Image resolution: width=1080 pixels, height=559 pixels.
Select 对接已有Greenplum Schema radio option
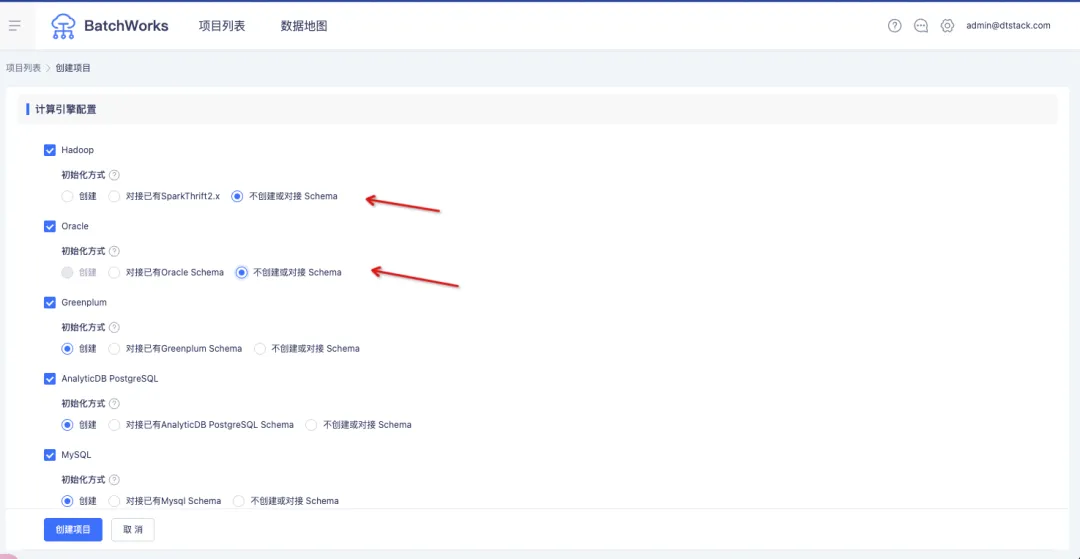pyautogui.click(x=114, y=348)
